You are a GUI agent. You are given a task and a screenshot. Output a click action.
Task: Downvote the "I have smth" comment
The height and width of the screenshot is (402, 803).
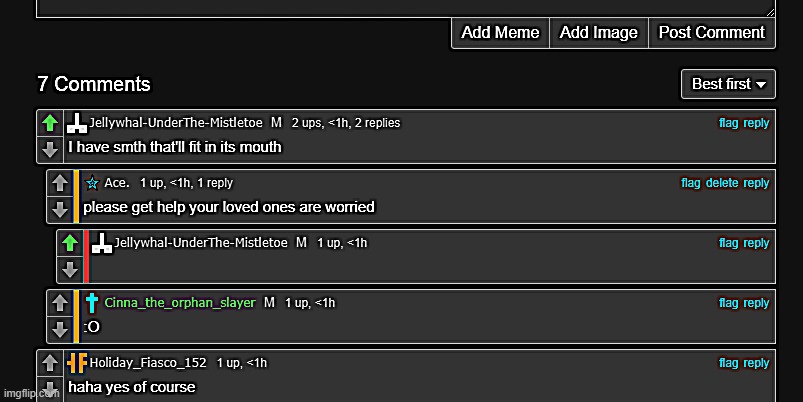(x=50, y=149)
